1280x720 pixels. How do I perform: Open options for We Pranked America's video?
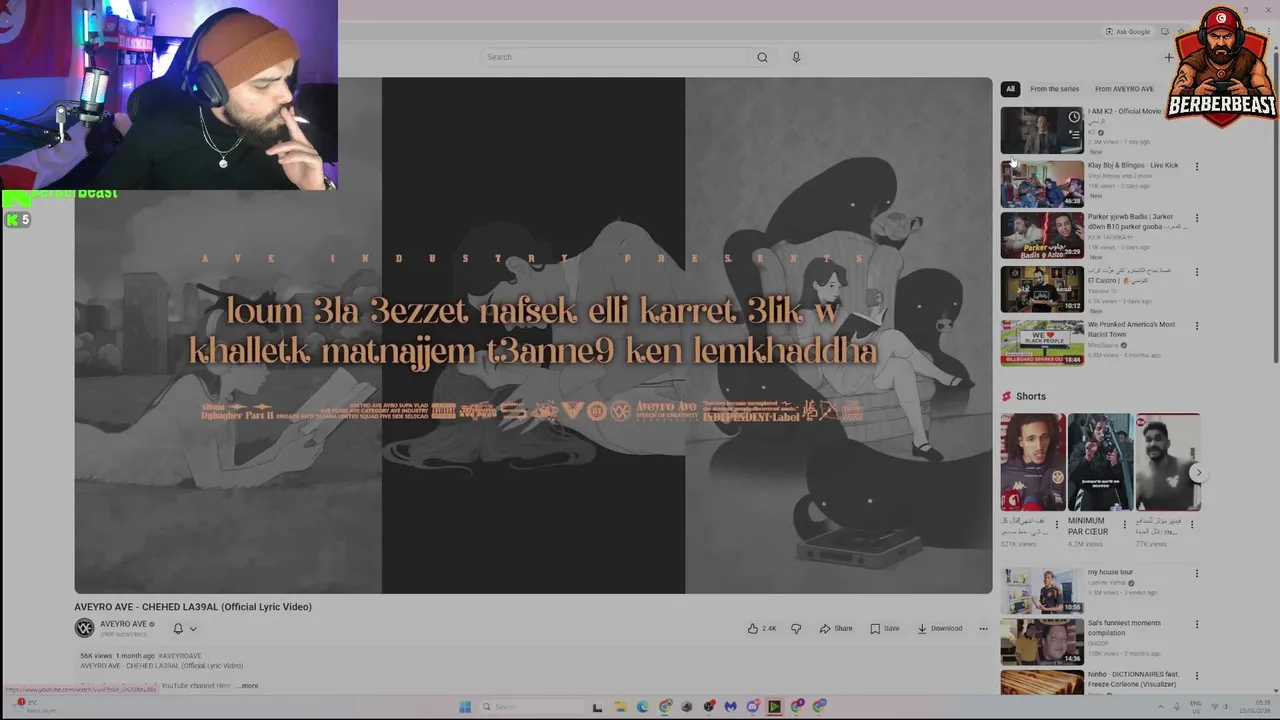point(1196,326)
